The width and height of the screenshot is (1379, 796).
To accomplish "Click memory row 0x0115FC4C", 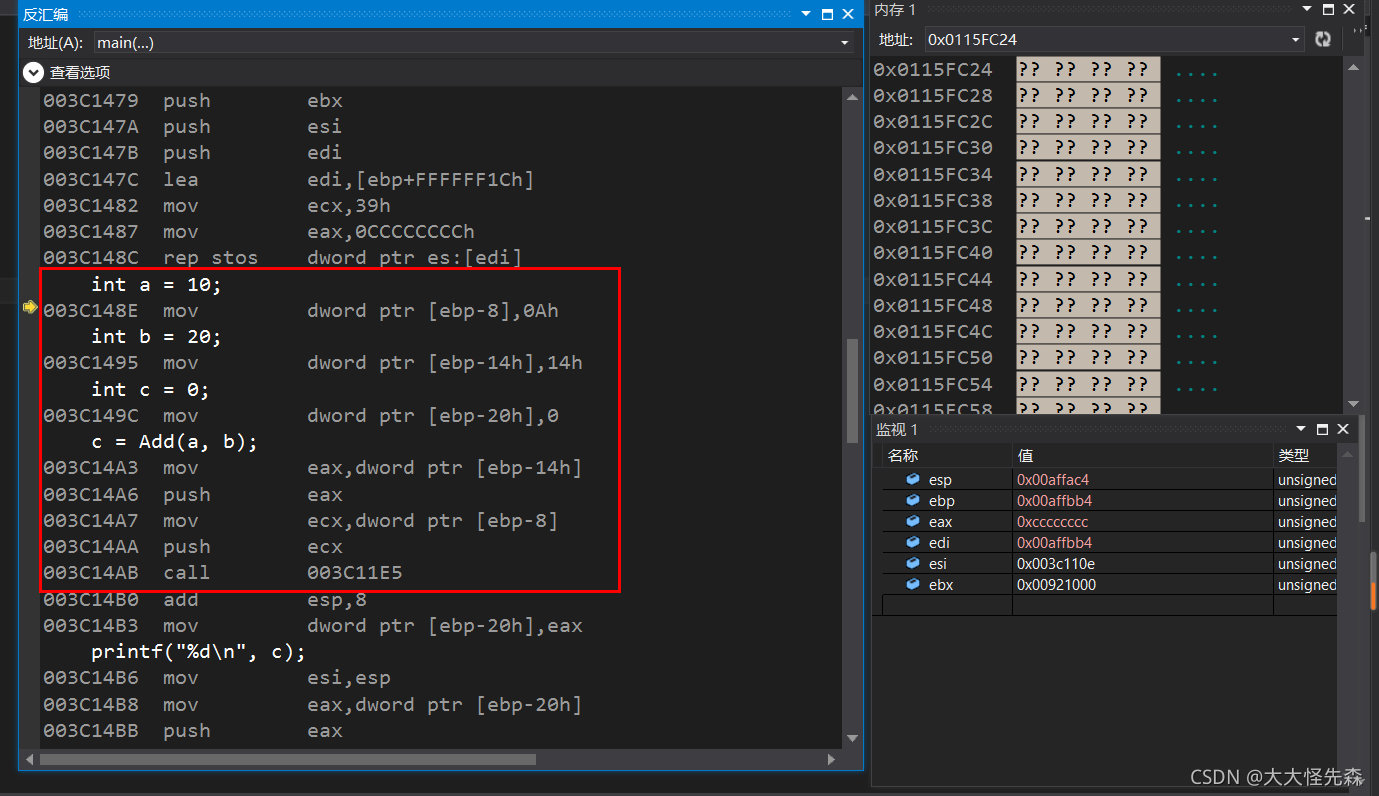I will [1047, 331].
